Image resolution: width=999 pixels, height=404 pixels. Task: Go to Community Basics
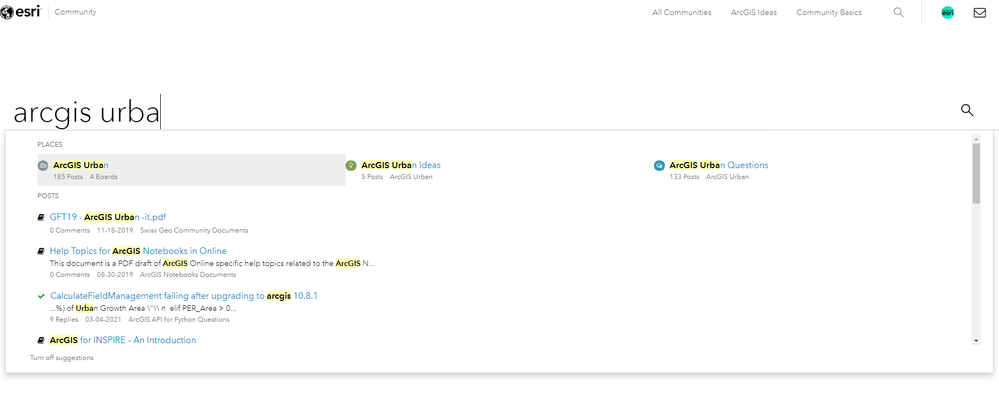pos(829,13)
